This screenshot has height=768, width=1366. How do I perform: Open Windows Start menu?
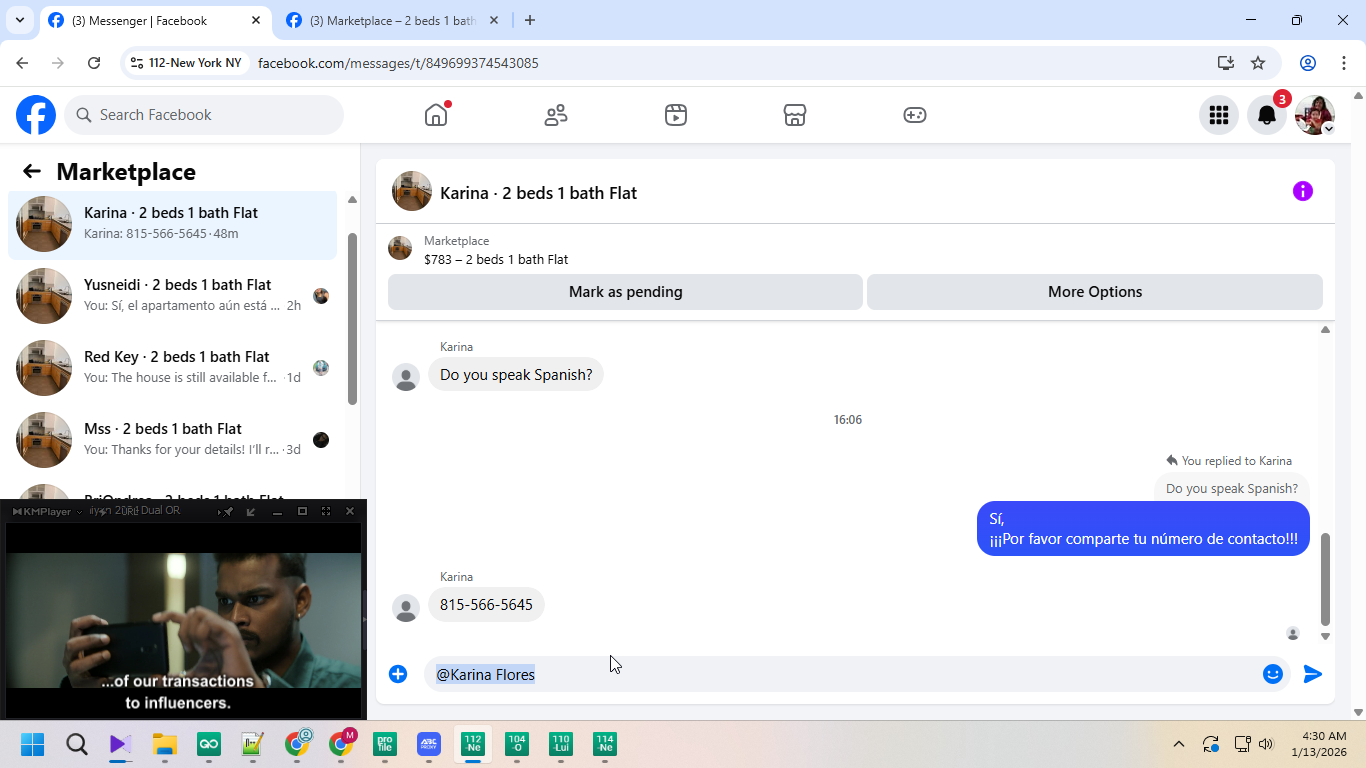(33, 744)
